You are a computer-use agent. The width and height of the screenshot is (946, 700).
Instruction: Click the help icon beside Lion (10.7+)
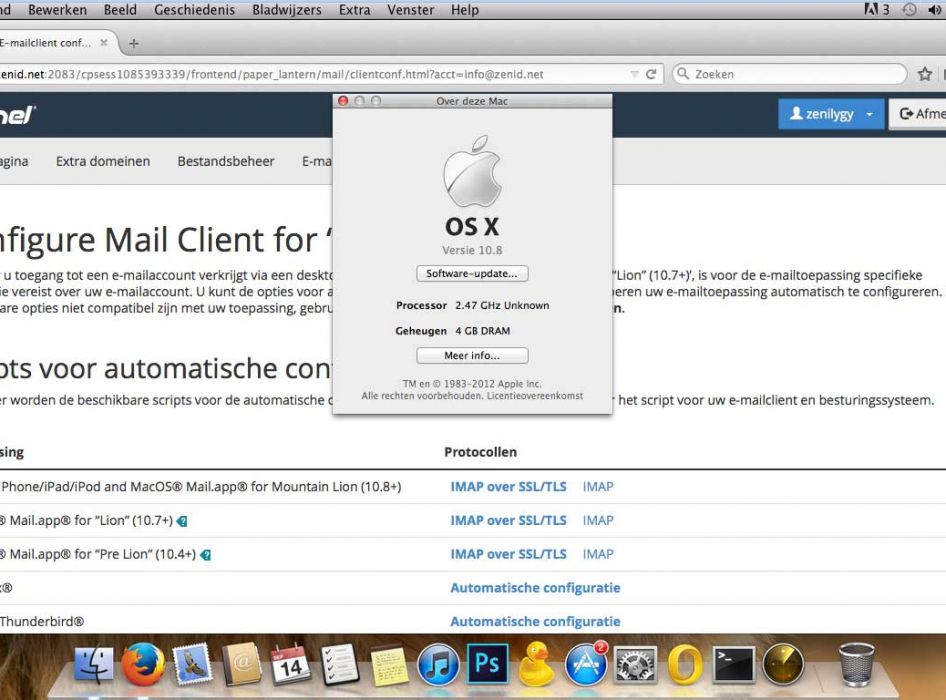tap(182, 521)
